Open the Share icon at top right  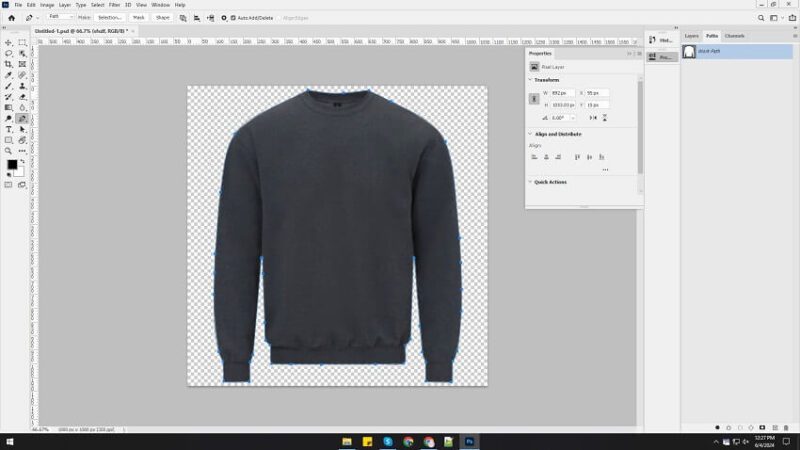[x=792, y=18]
